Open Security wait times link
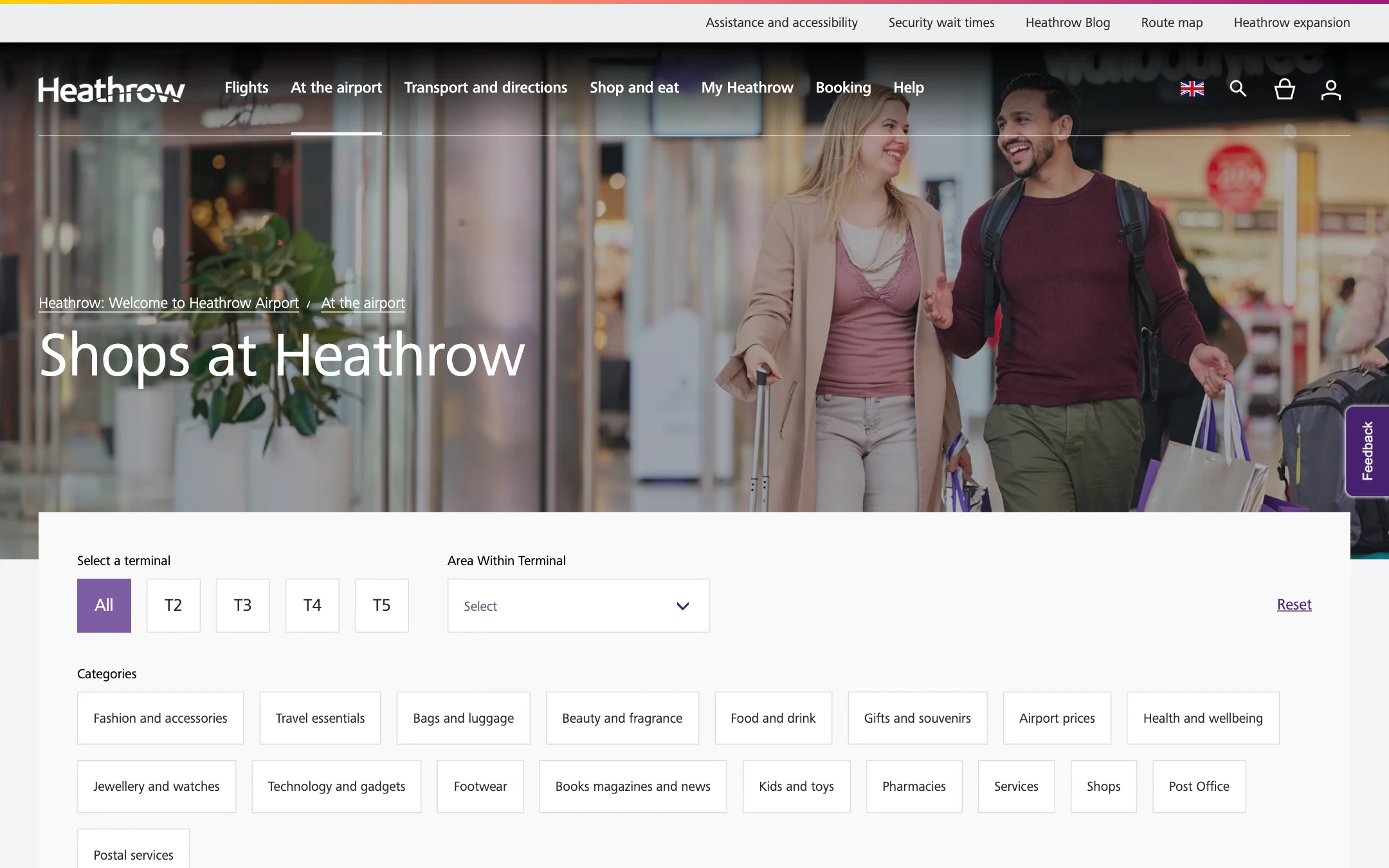The height and width of the screenshot is (868, 1389). point(941,23)
